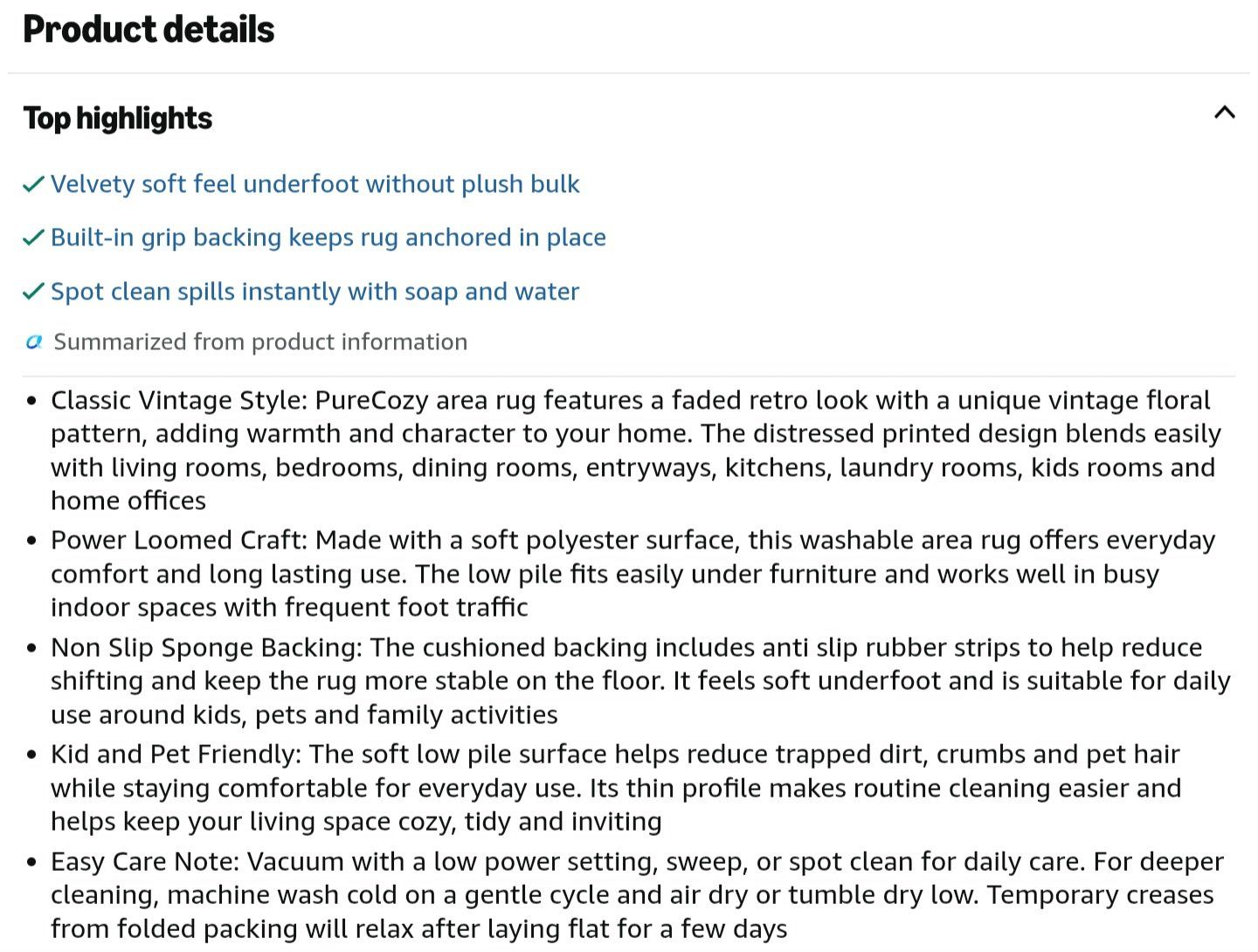Click the bullet dot before Power Loomed Craft

pos(32,541)
